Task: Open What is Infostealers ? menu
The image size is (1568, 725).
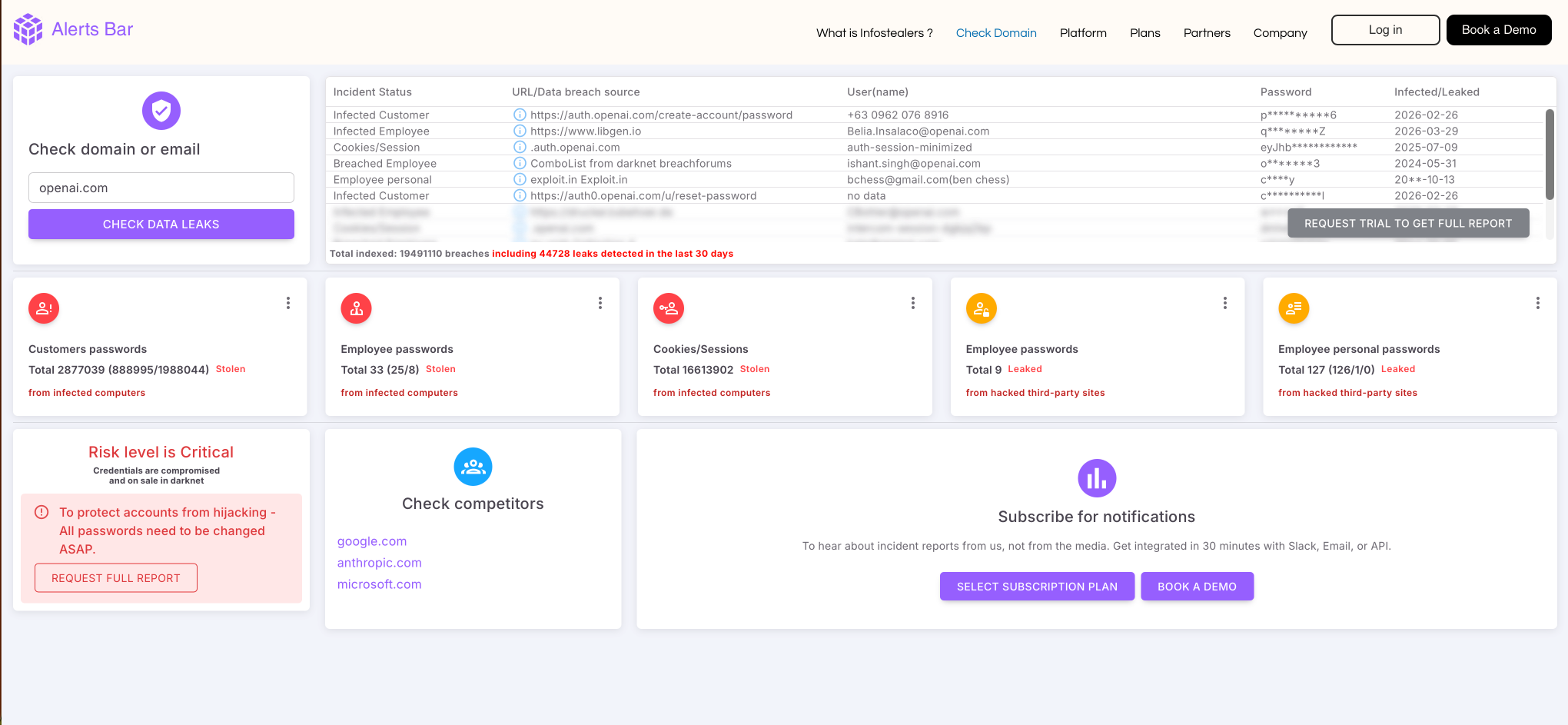Action: click(875, 32)
